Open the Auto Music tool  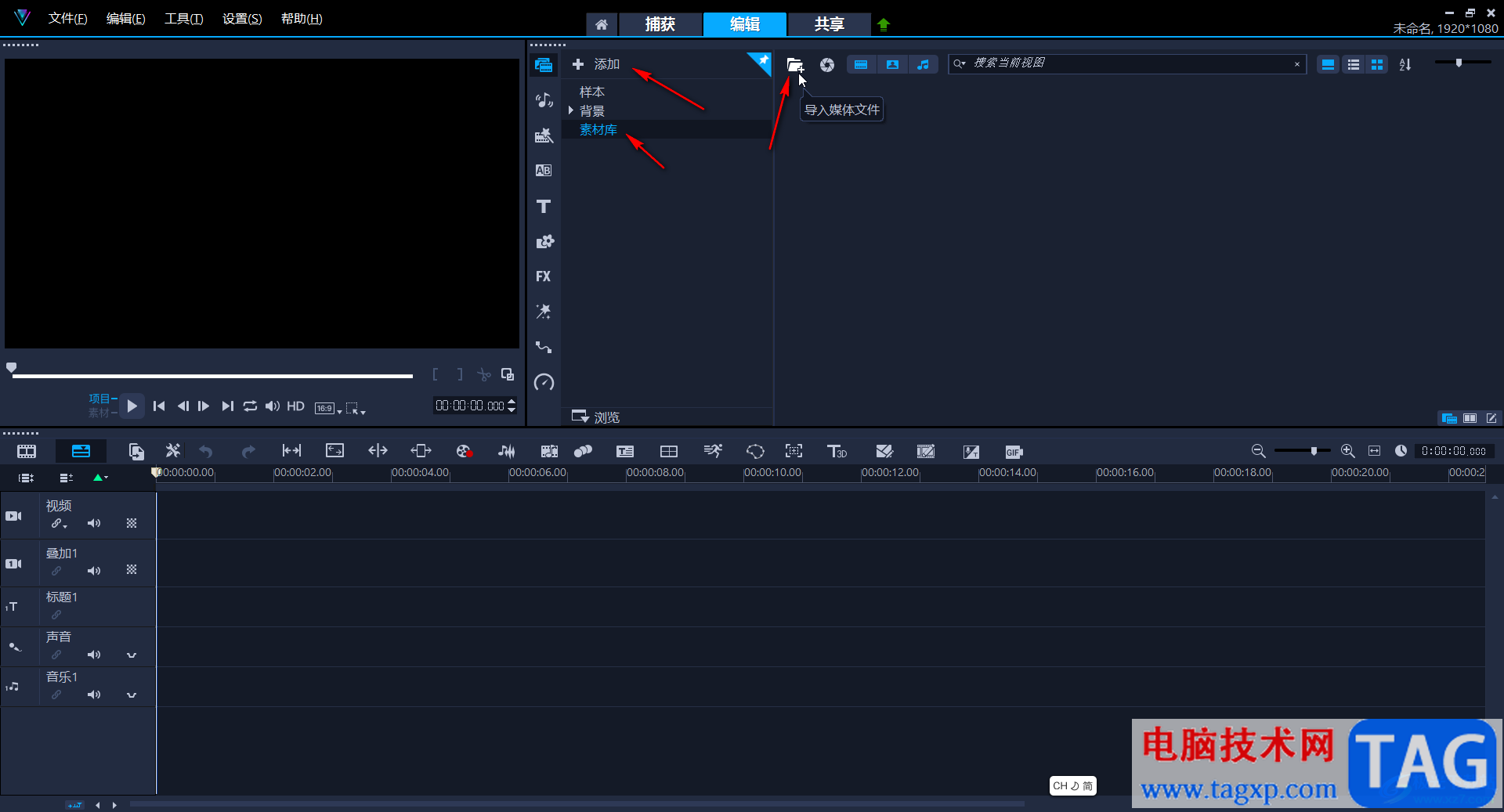(x=549, y=451)
